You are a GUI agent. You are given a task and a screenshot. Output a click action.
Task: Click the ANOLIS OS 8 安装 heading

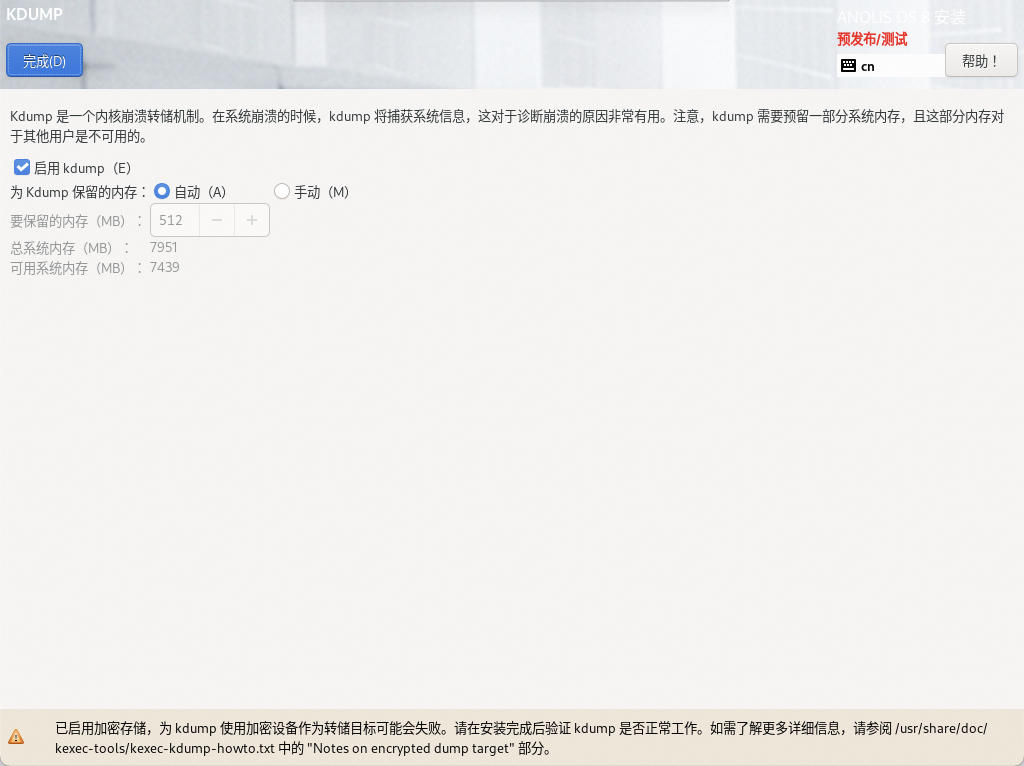tap(900, 17)
